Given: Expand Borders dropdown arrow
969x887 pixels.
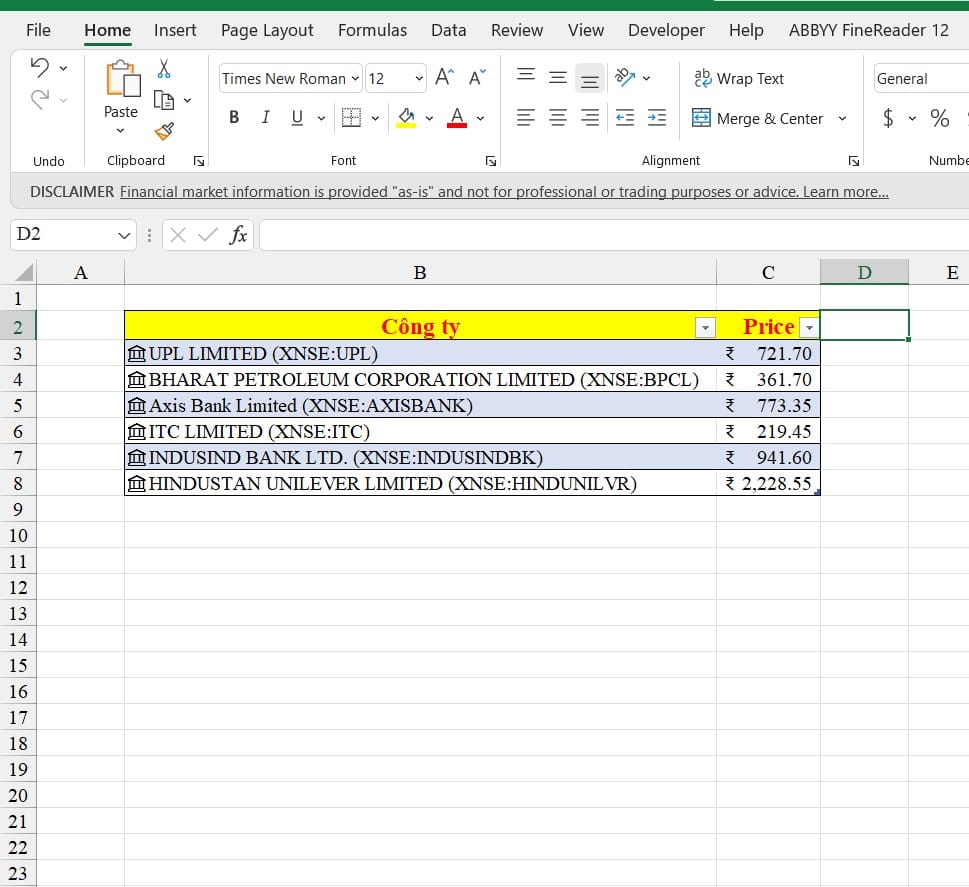Looking at the screenshot, I should point(375,118).
